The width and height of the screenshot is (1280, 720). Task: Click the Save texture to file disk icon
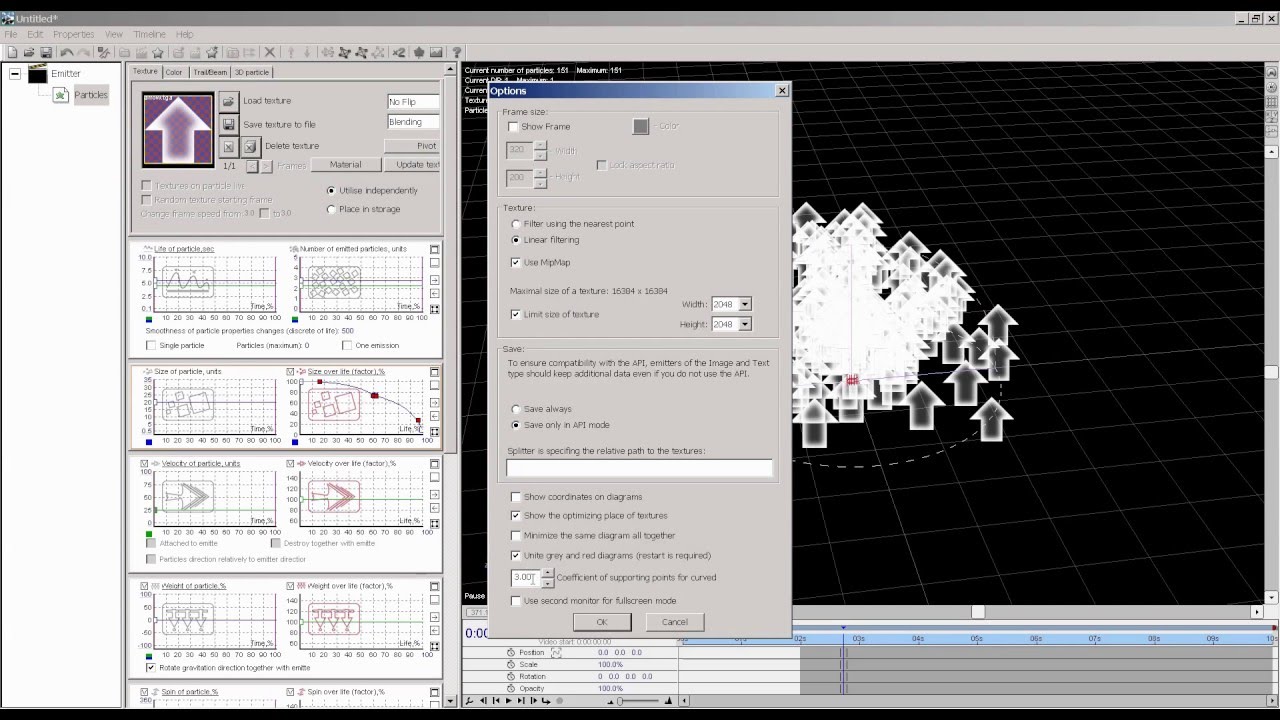pyautogui.click(x=229, y=124)
